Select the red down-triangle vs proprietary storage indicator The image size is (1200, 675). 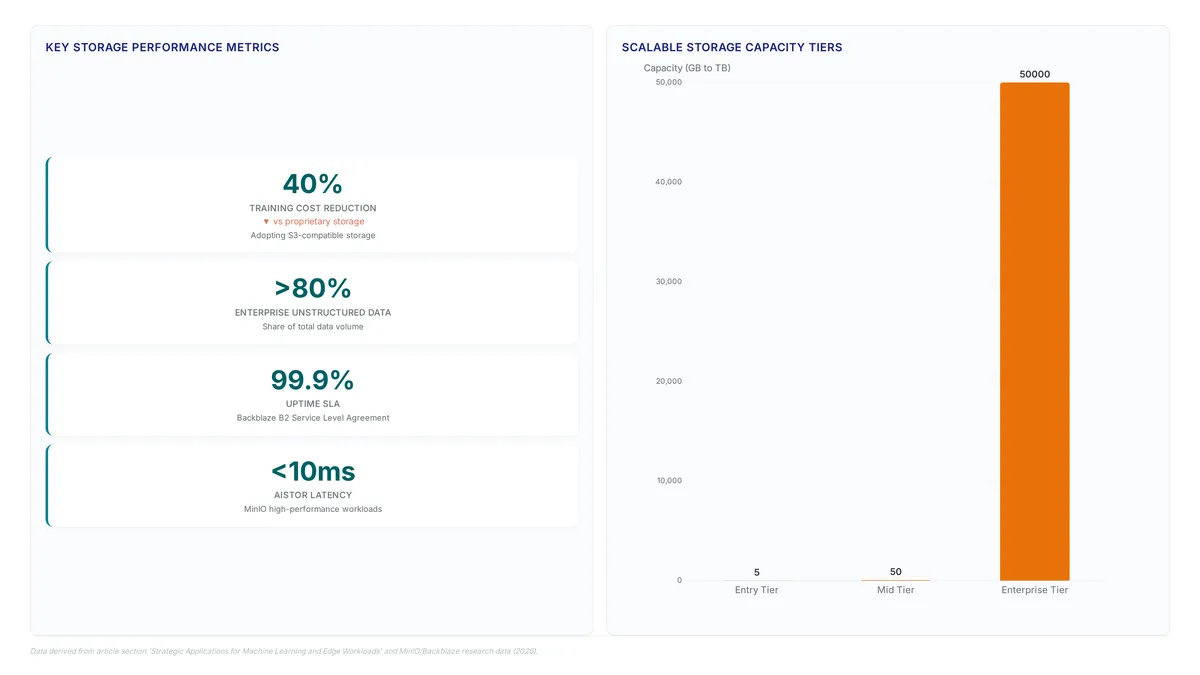(x=313, y=222)
